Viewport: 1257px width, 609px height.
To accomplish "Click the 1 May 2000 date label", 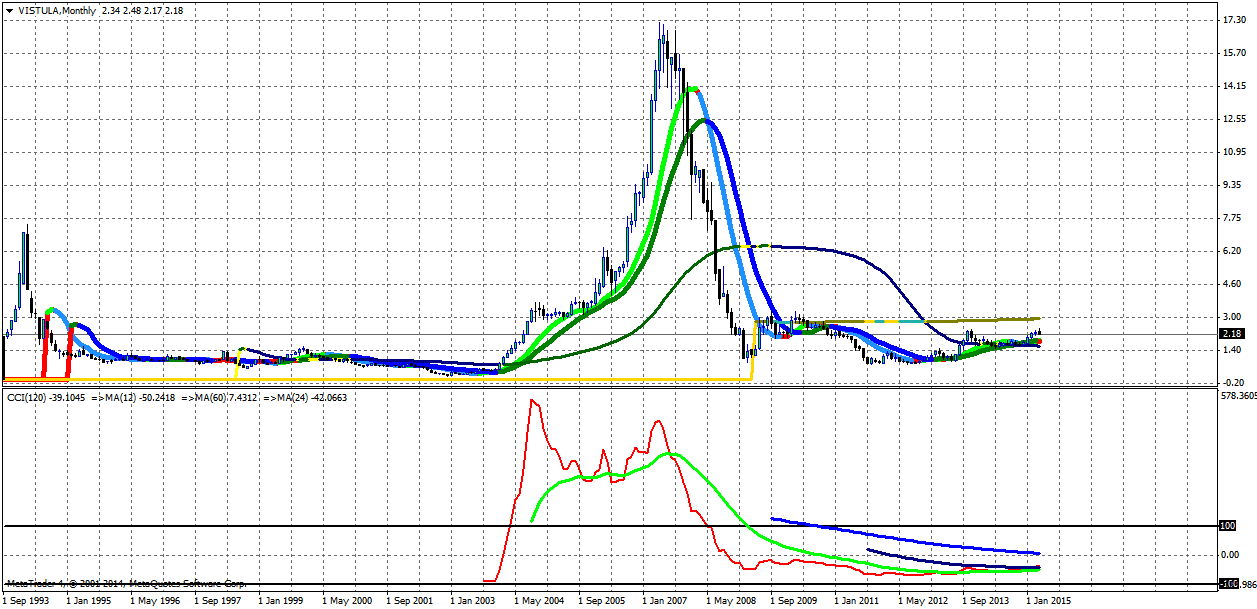I will (347, 601).
